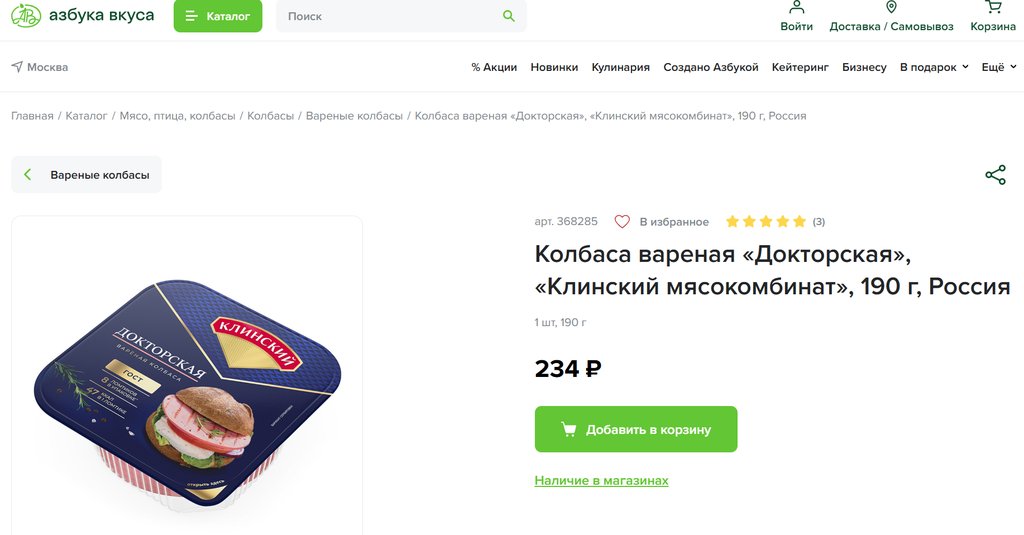Open the Наличие в магазинах link
The image size is (1024, 535).
coord(601,481)
